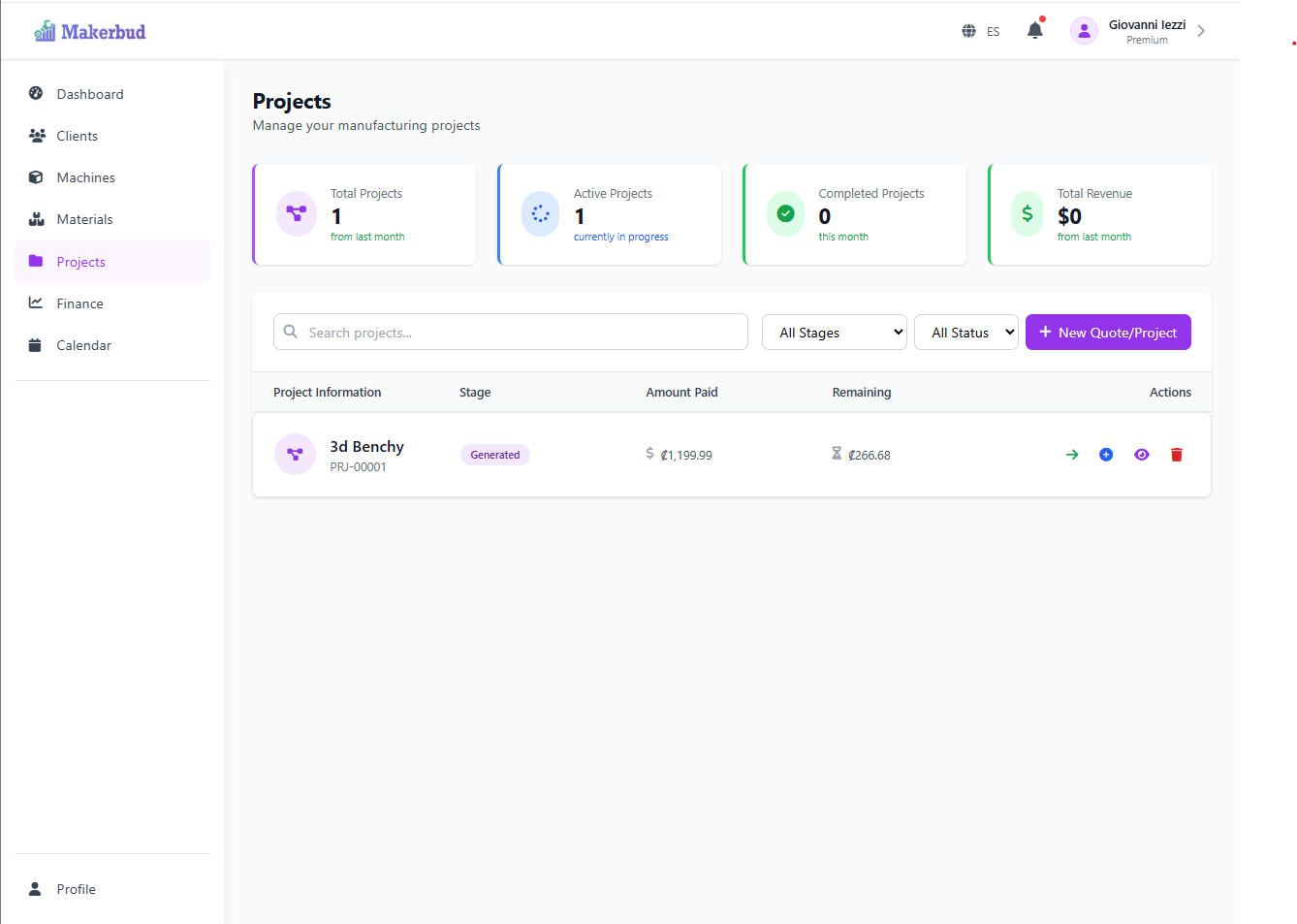Navigate to Finance section
Image resolution: width=1297 pixels, height=924 pixels.
coord(79,303)
